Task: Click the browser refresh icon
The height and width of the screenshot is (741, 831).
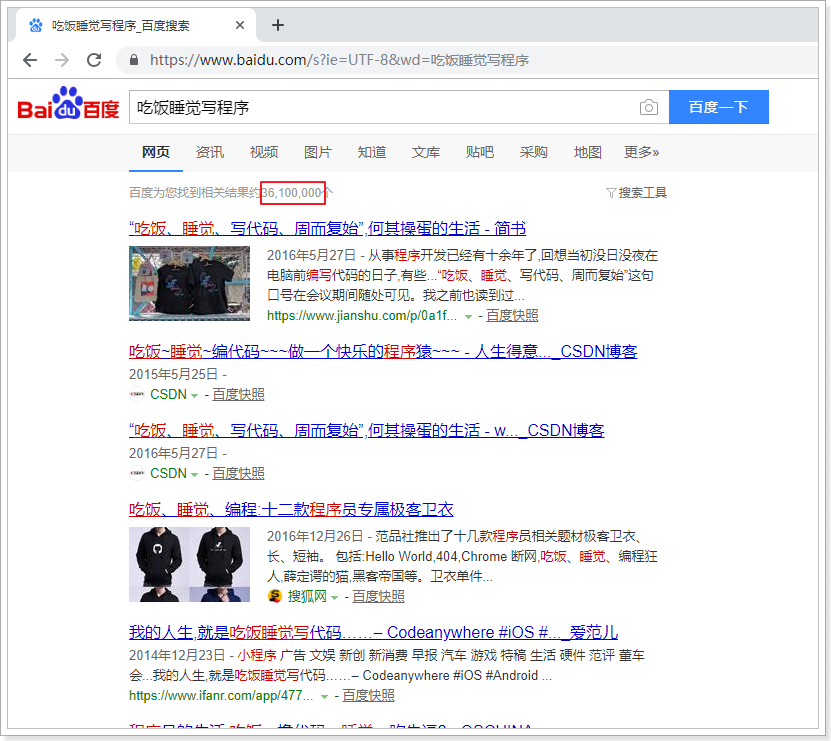Action: (x=93, y=60)
